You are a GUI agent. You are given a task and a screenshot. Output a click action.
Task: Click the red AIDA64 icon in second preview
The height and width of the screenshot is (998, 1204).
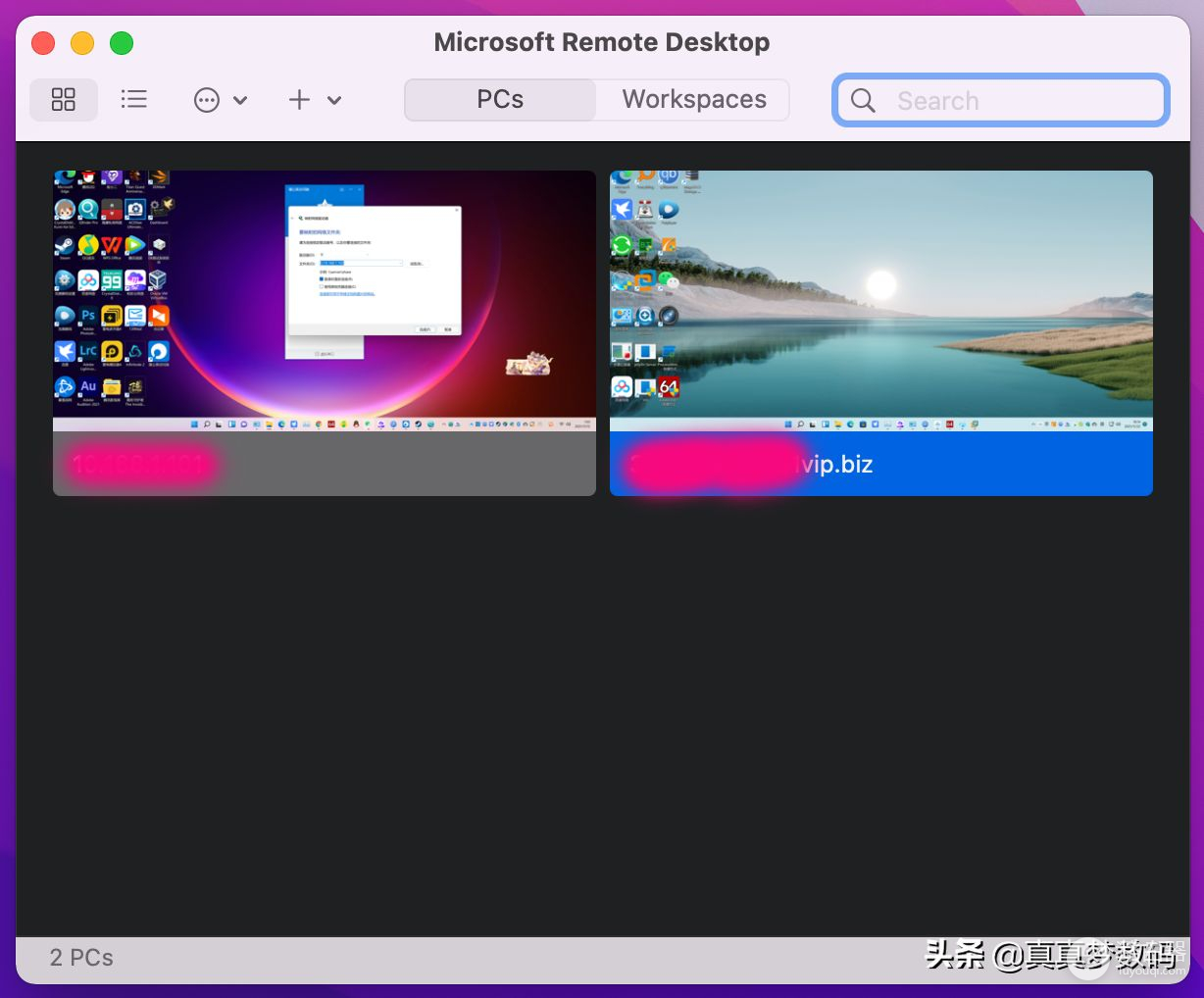pos(669,387)
